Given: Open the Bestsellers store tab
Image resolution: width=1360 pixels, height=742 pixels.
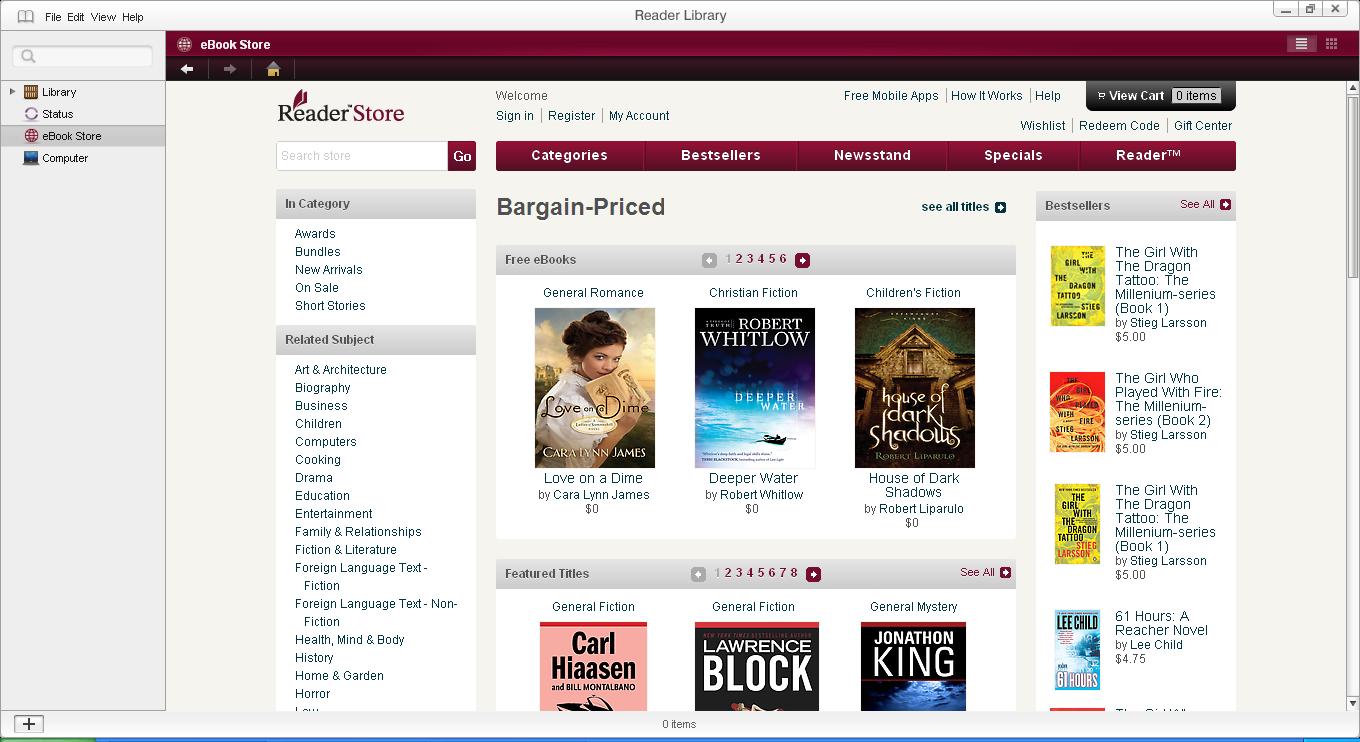Looking at the screenshot, I should coord(721,156).
